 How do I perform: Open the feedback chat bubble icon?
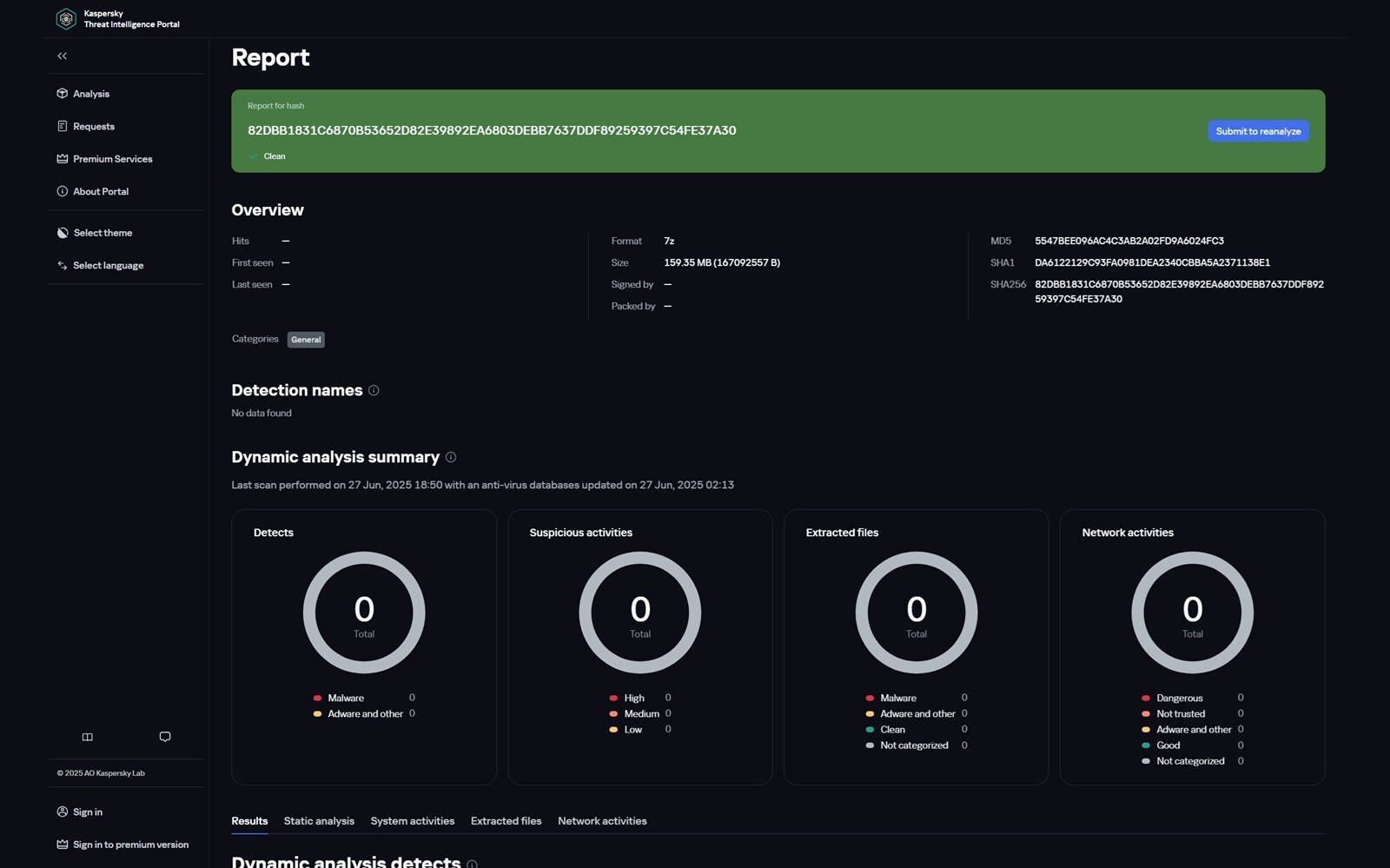coord(165,737)
